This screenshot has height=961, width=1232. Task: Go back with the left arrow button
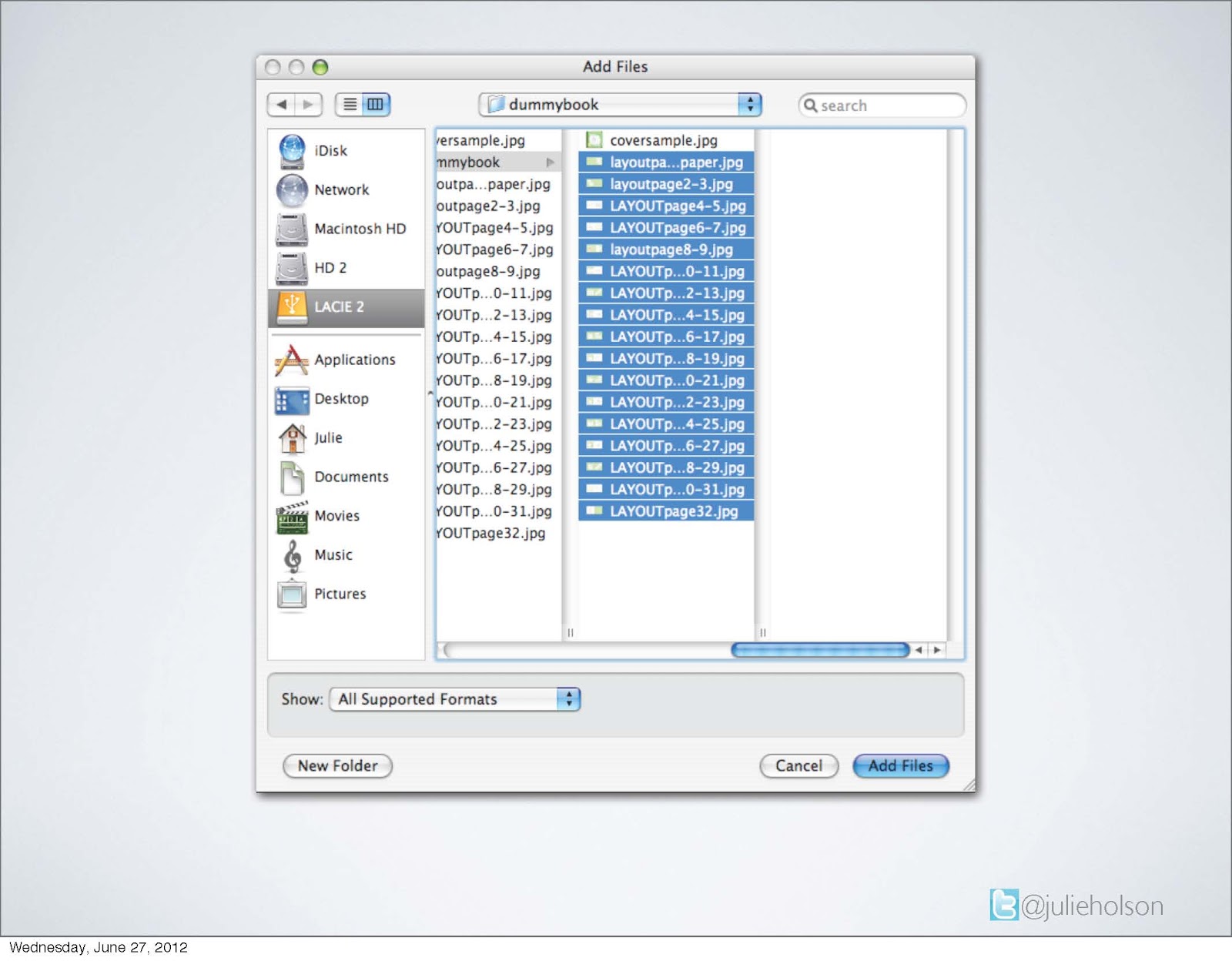click(282, 104)
